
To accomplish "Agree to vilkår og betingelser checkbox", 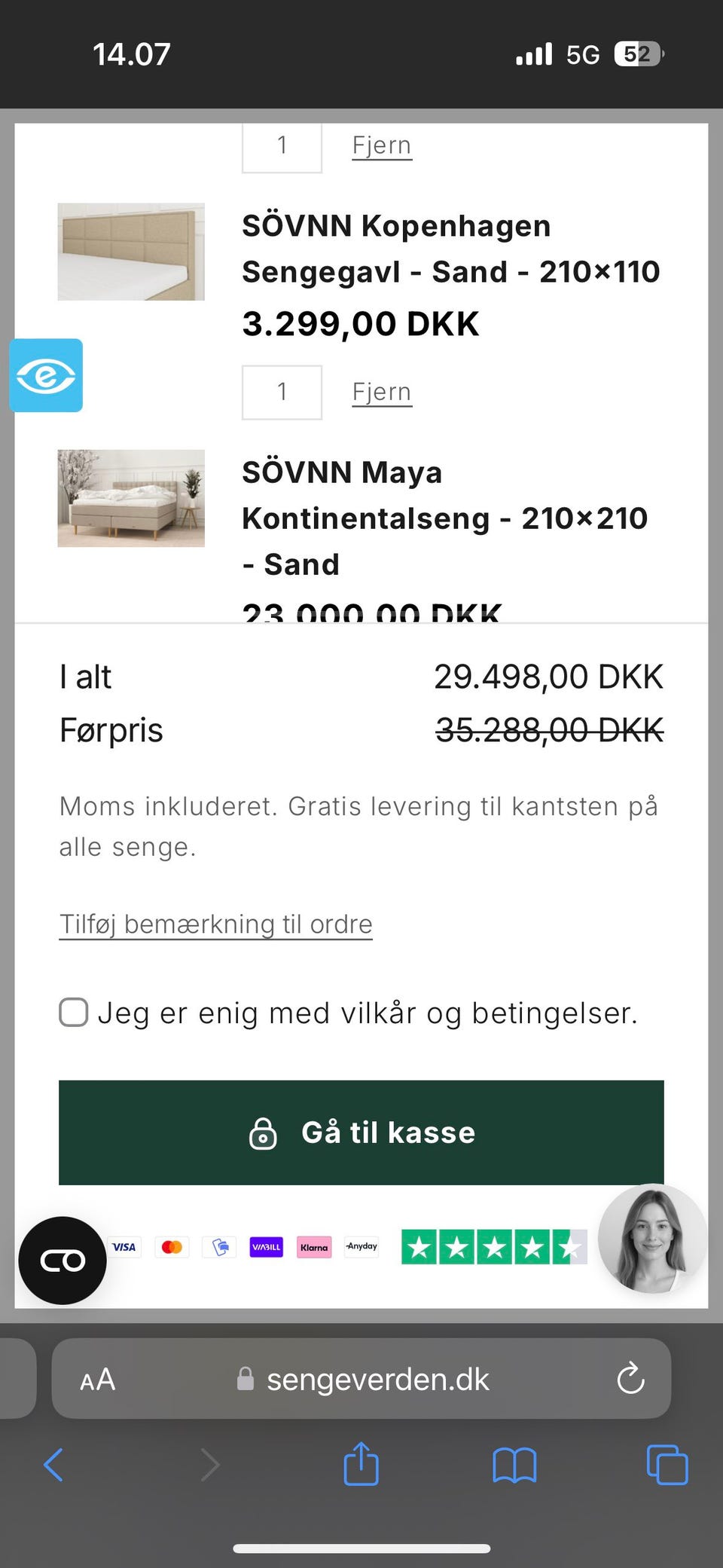I will (74, 1012).
